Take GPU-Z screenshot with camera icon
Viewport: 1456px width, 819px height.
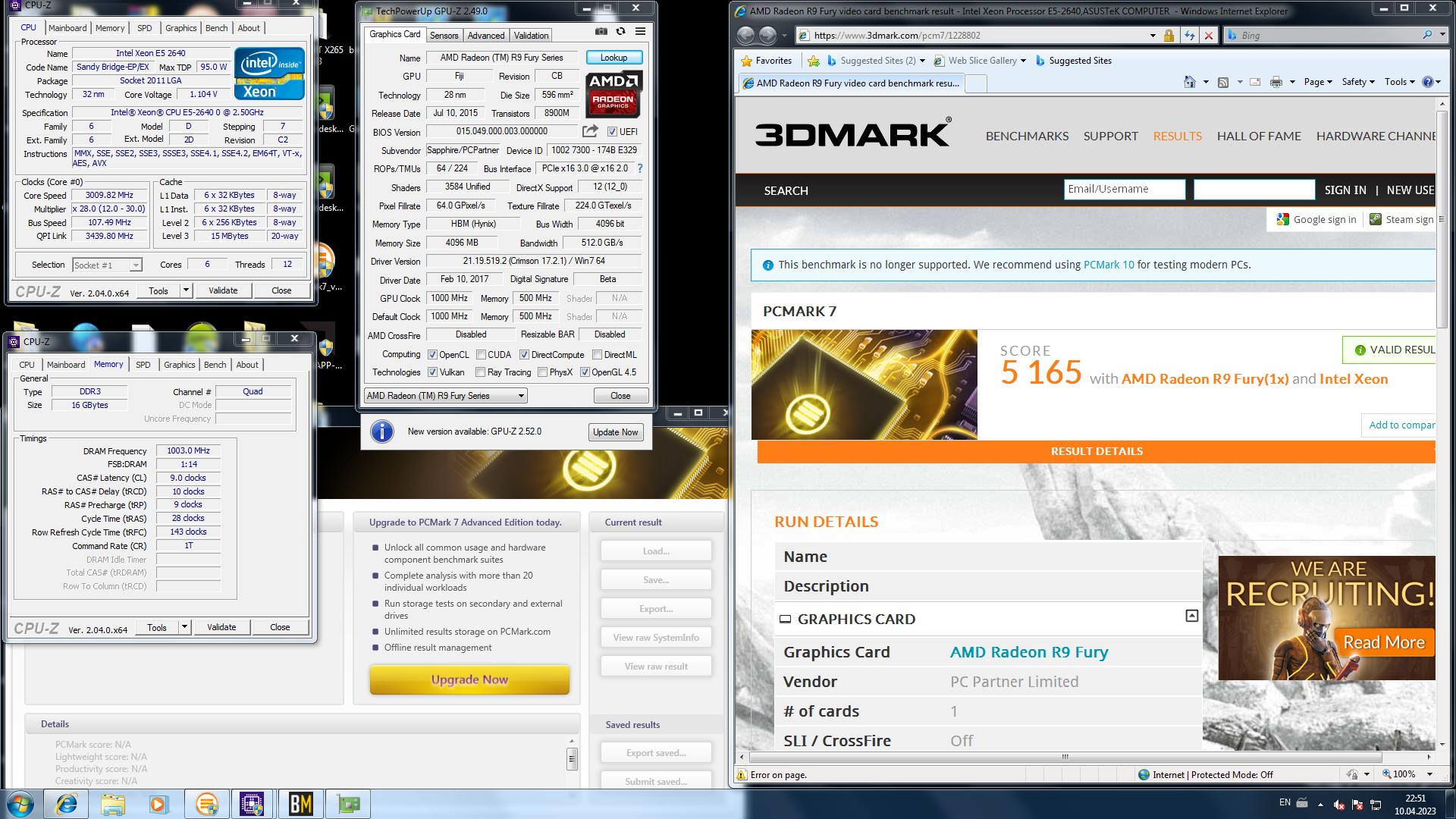tap(601, 32)
